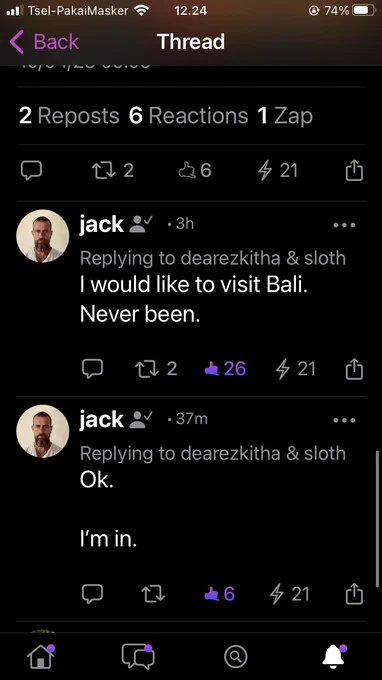
Task: Open jack's avatar on the 3h reply
Action: pos(42,236)
